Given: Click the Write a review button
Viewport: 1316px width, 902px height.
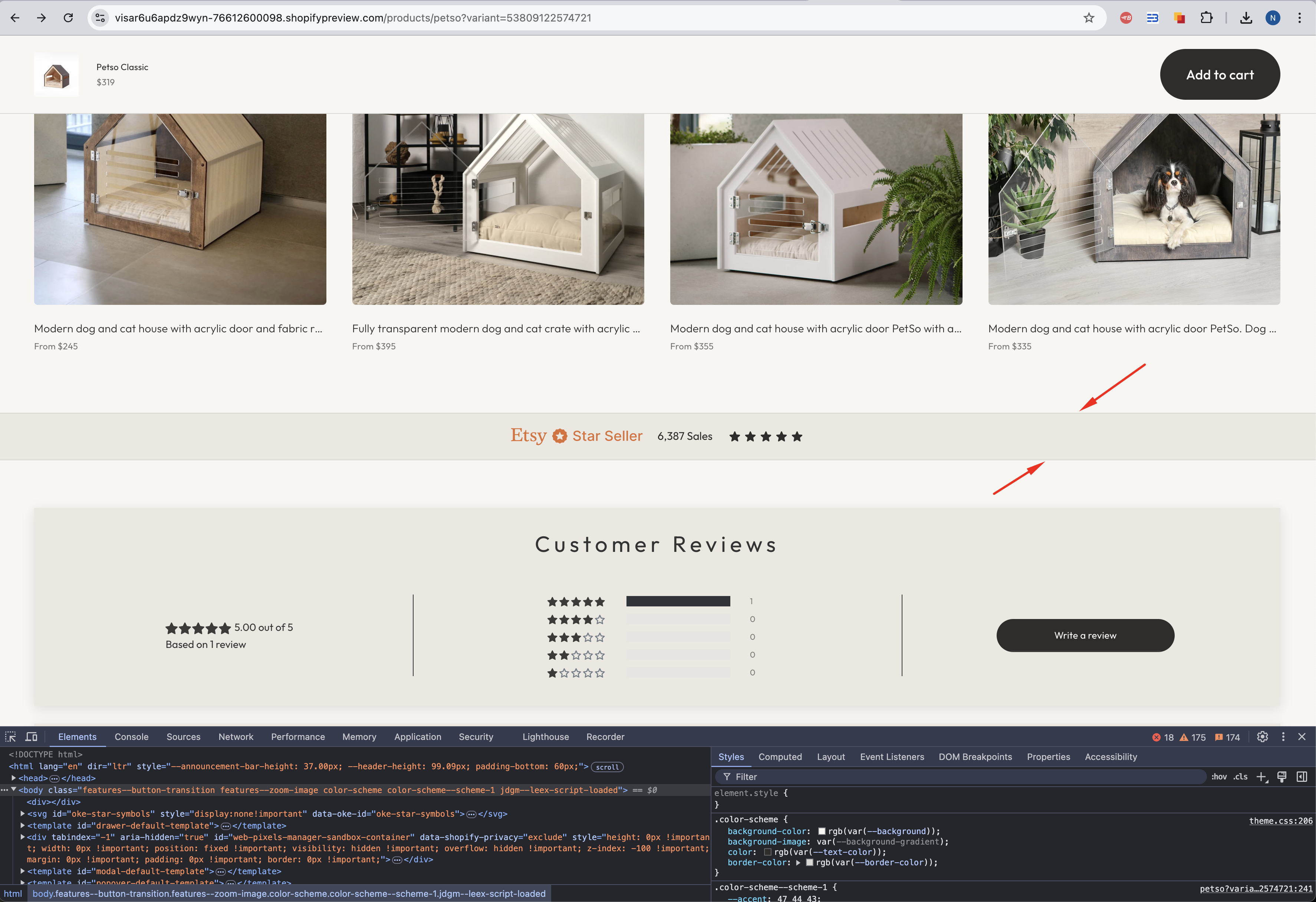Looking at the screenshot, I should point(1085,635).
